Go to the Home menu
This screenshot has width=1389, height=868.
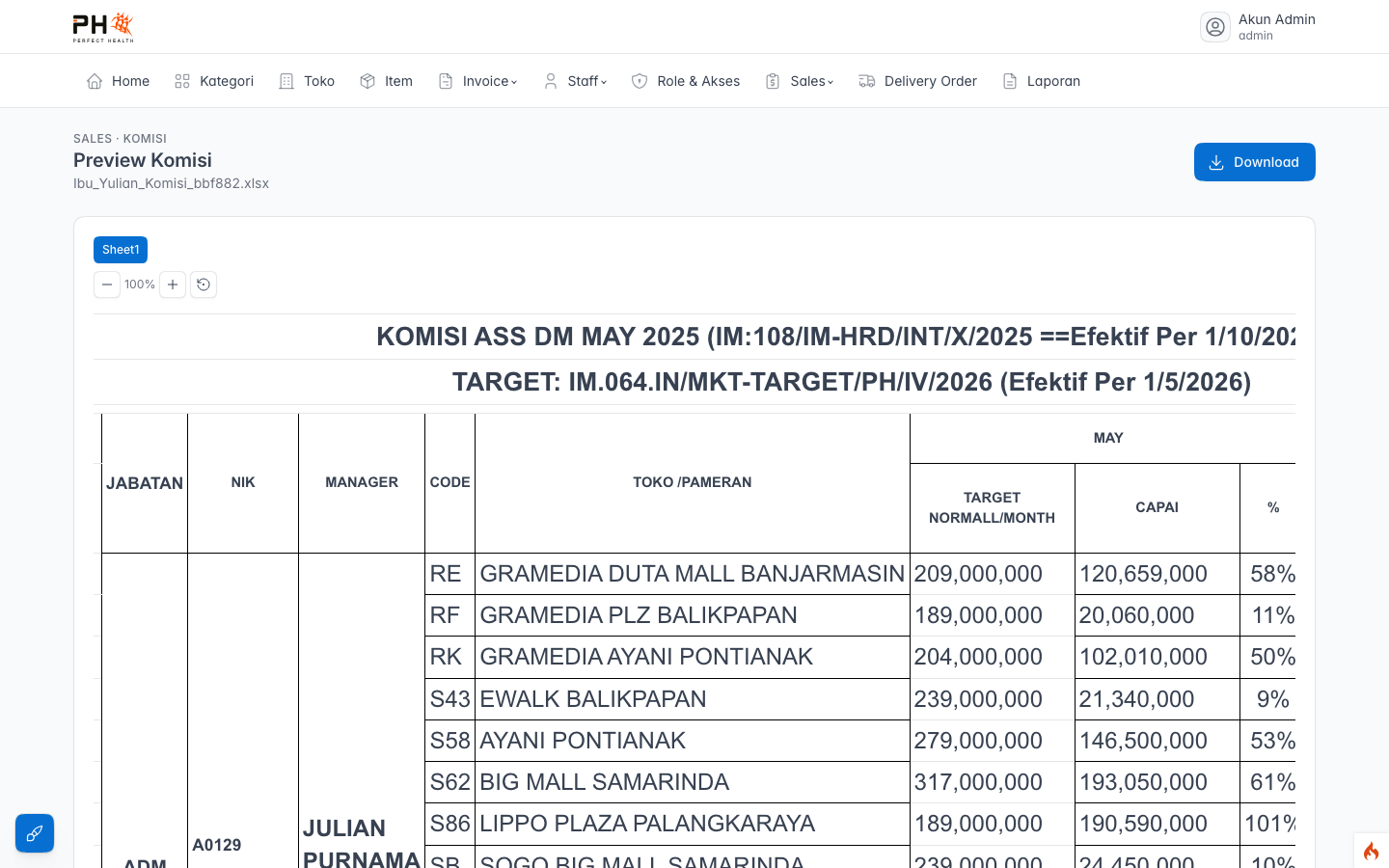[x=118, y=81]
